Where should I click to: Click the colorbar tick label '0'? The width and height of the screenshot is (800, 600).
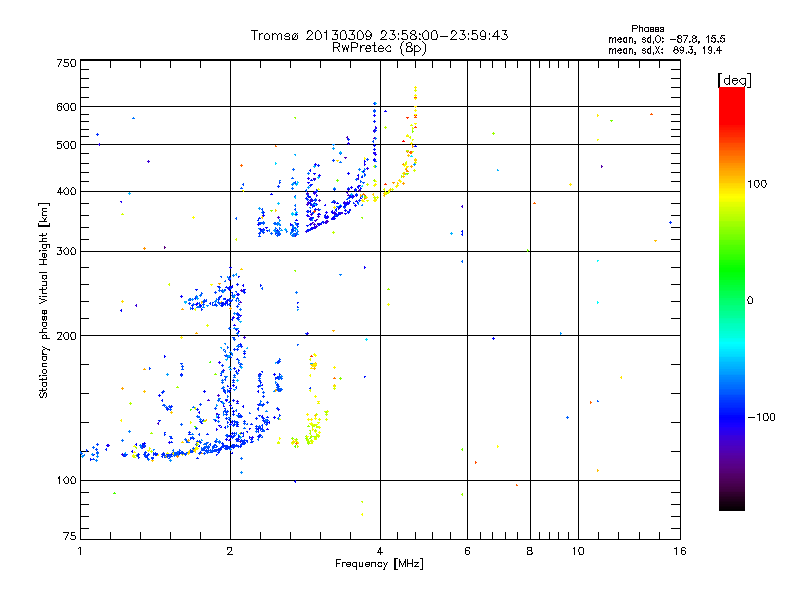(x=749, y=301)
